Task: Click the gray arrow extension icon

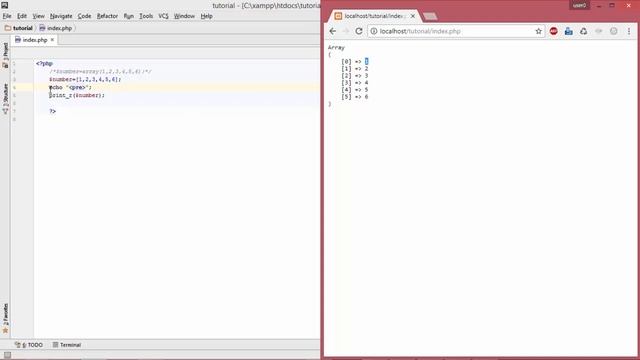Action: click(599, 31)
